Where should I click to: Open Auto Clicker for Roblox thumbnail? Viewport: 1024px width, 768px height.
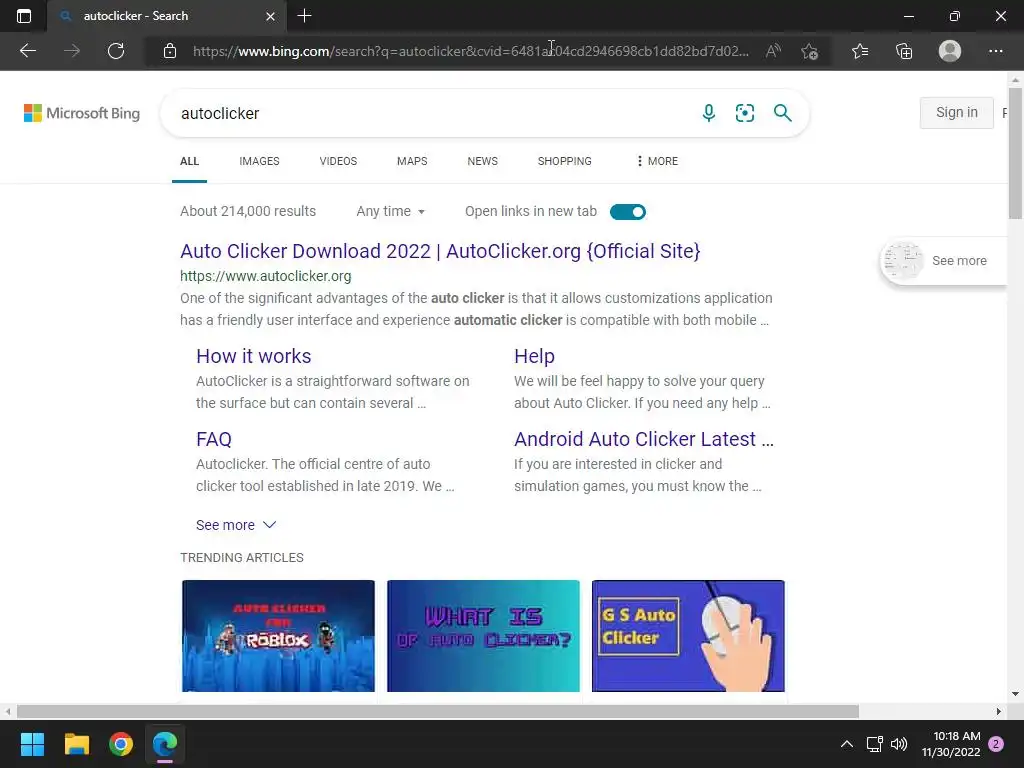278,635
